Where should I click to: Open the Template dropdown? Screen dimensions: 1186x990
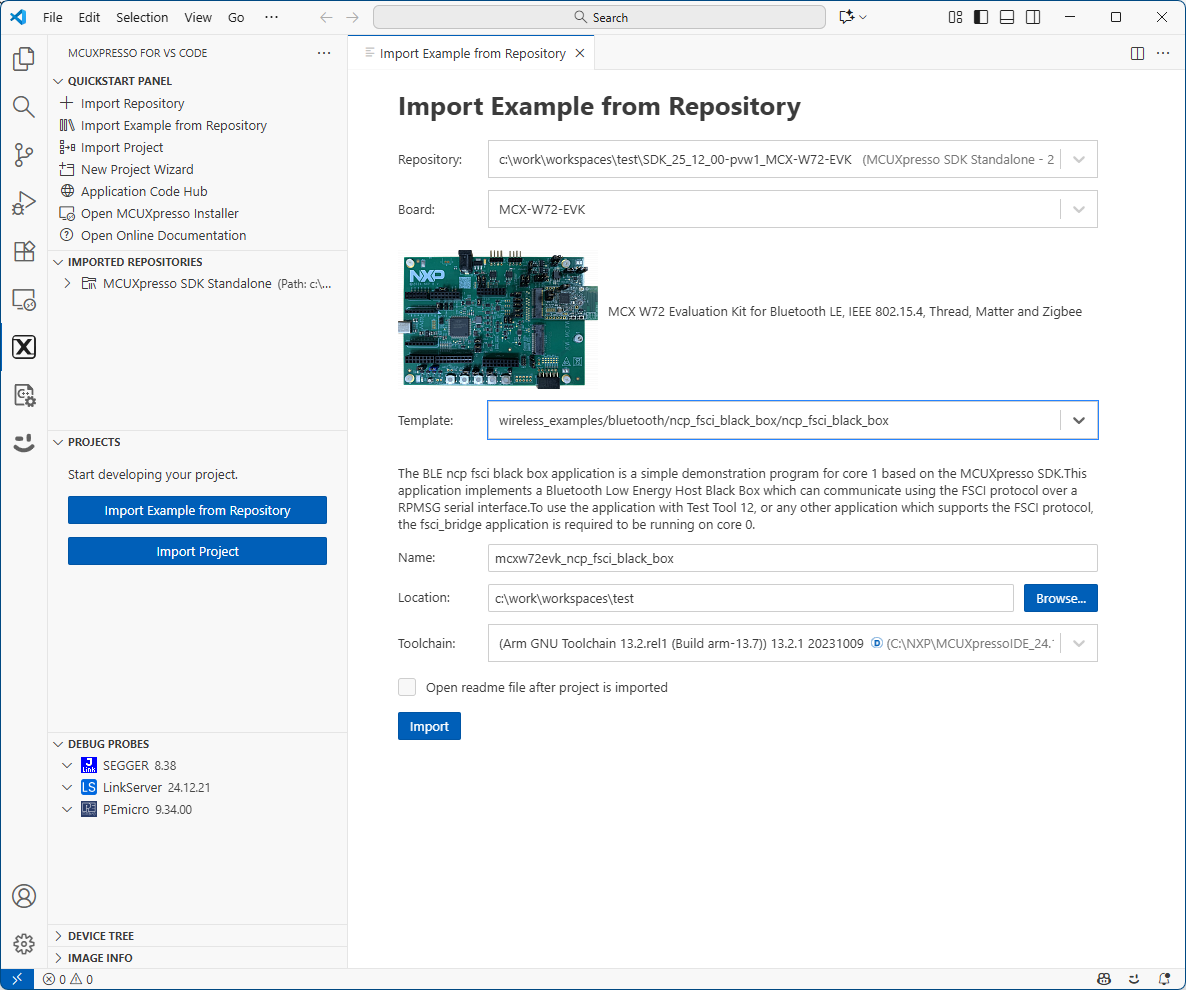point(1078,420)
